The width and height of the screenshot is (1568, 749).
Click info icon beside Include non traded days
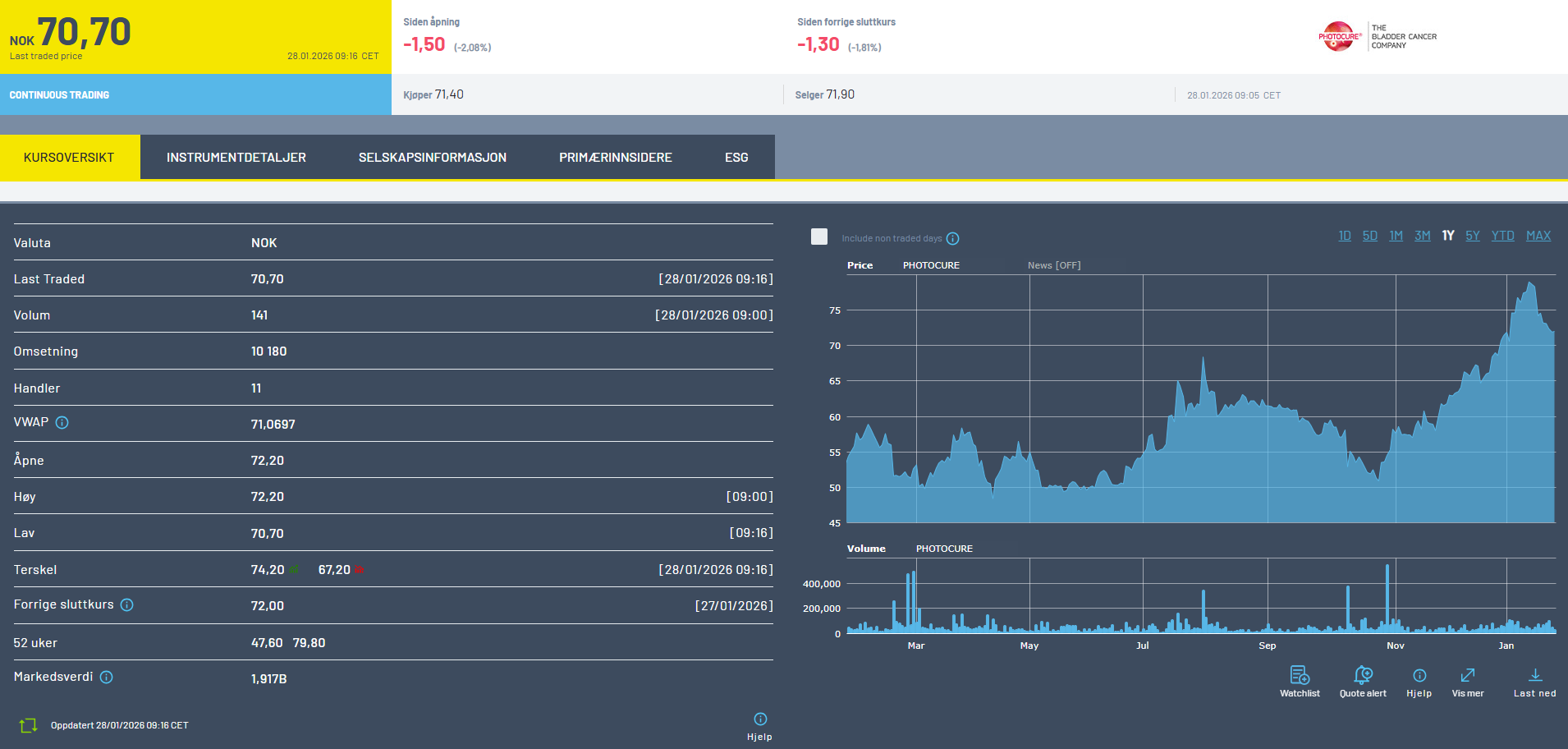tap(952, 239)
